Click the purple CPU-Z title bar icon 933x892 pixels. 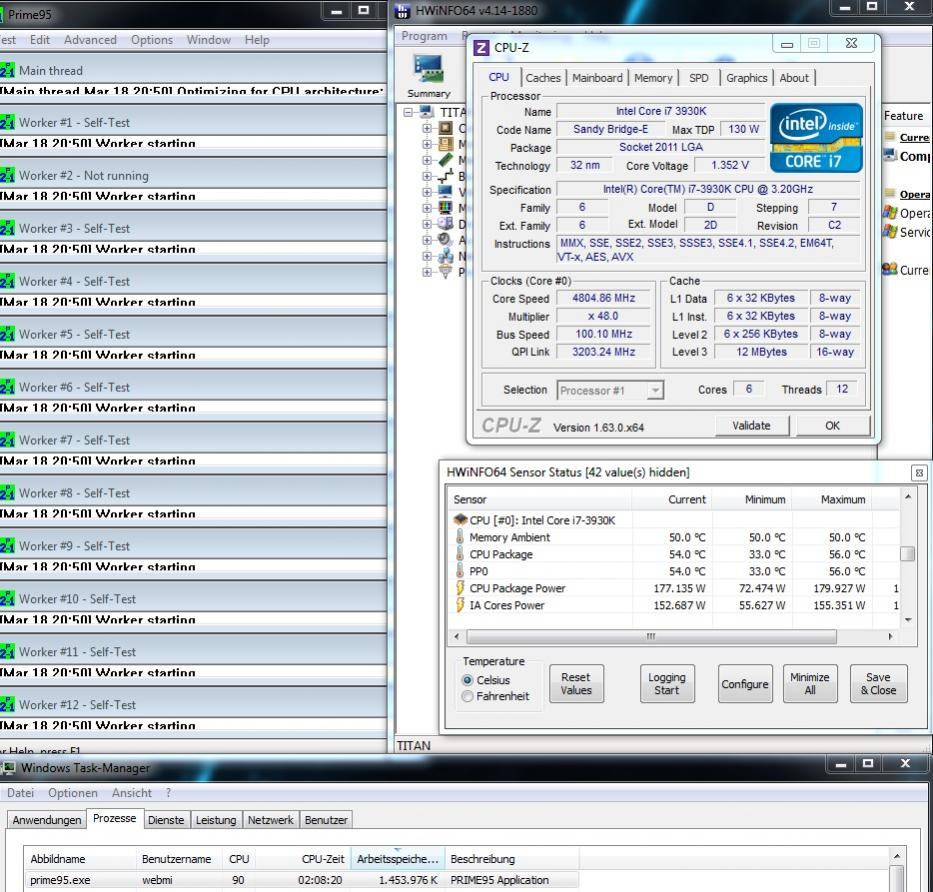coord(481,48)
